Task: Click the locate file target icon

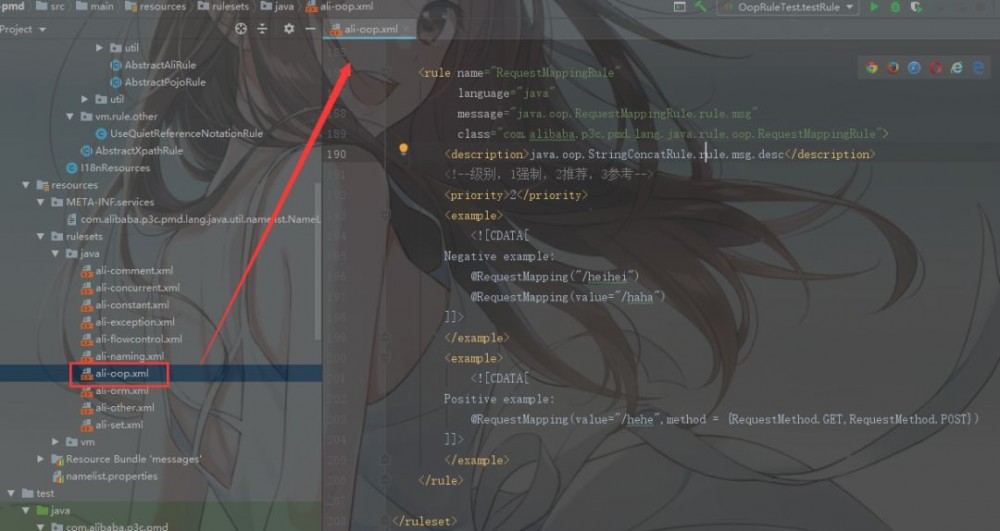Action: pos(240,29)
